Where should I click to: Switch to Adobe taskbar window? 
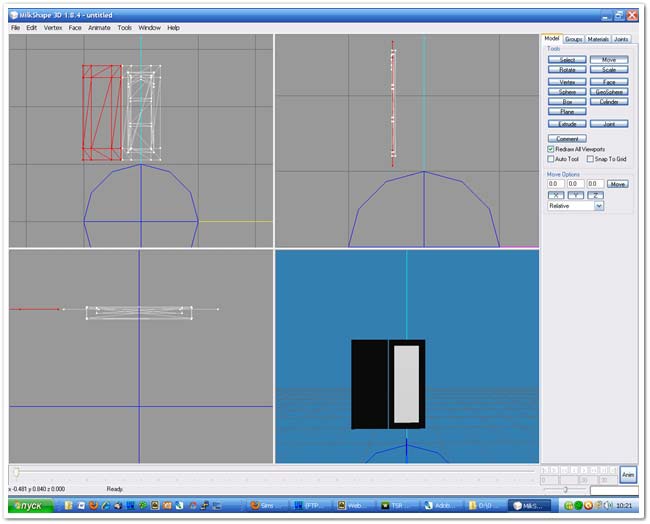tap(442, 506)
